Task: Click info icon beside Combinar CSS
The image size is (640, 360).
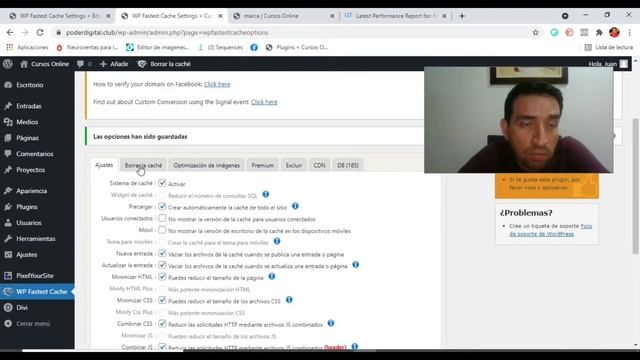Action: point(331,323)
